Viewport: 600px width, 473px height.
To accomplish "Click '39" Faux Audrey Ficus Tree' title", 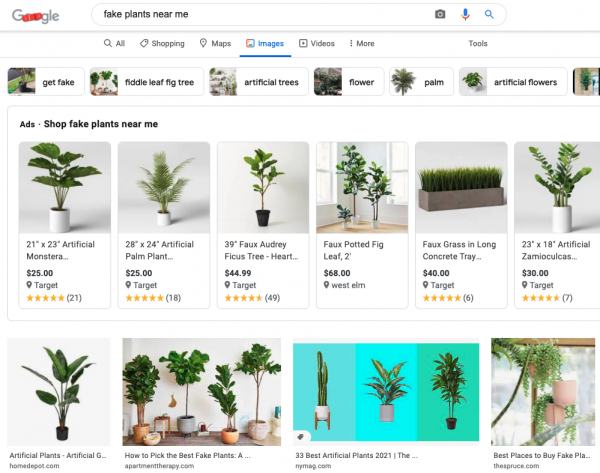I will tap(261, 250).
